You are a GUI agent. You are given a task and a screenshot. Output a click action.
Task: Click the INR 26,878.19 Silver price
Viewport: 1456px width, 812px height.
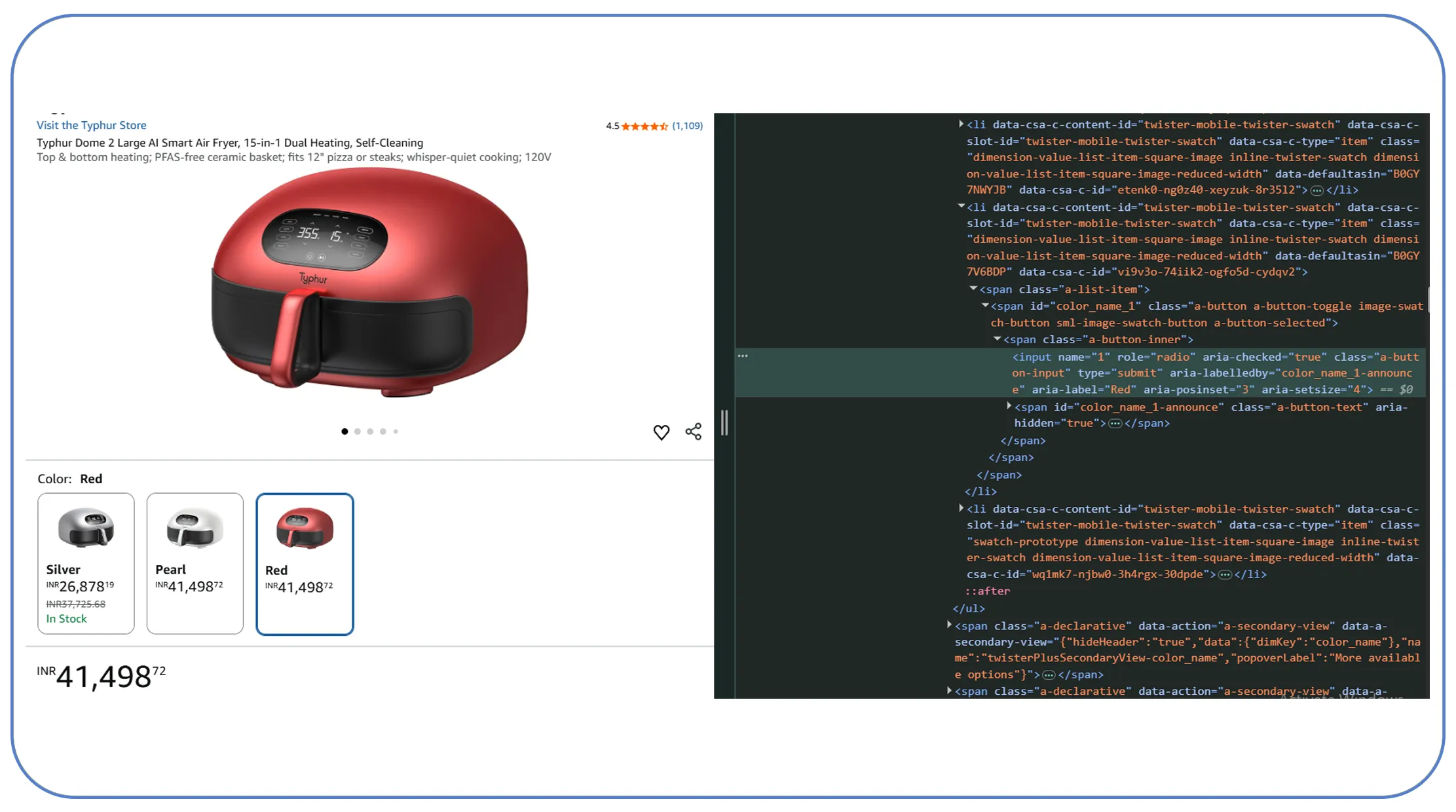click(x=80, y=586)
